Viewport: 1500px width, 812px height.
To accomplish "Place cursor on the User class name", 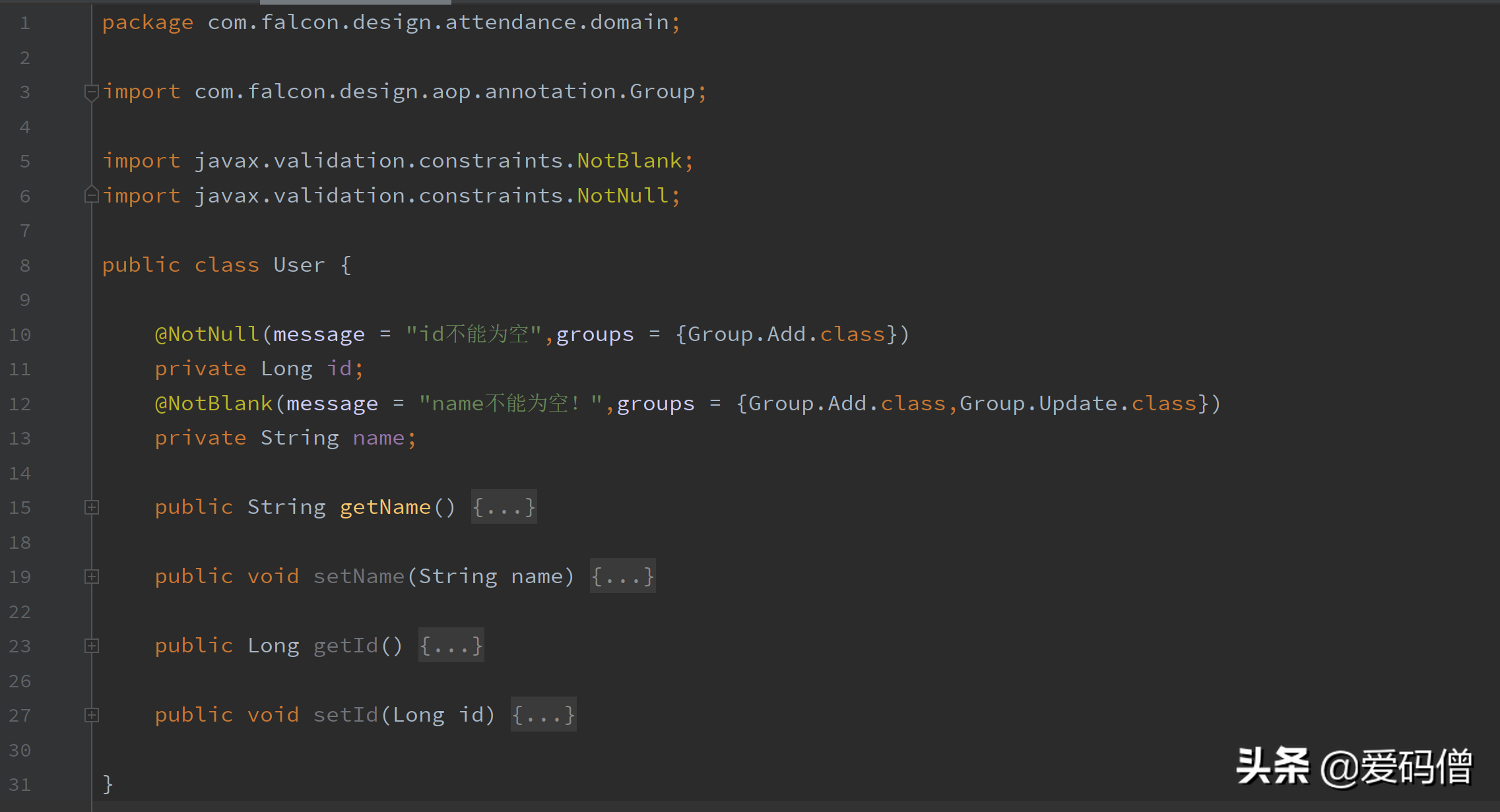I will (298, 265).
